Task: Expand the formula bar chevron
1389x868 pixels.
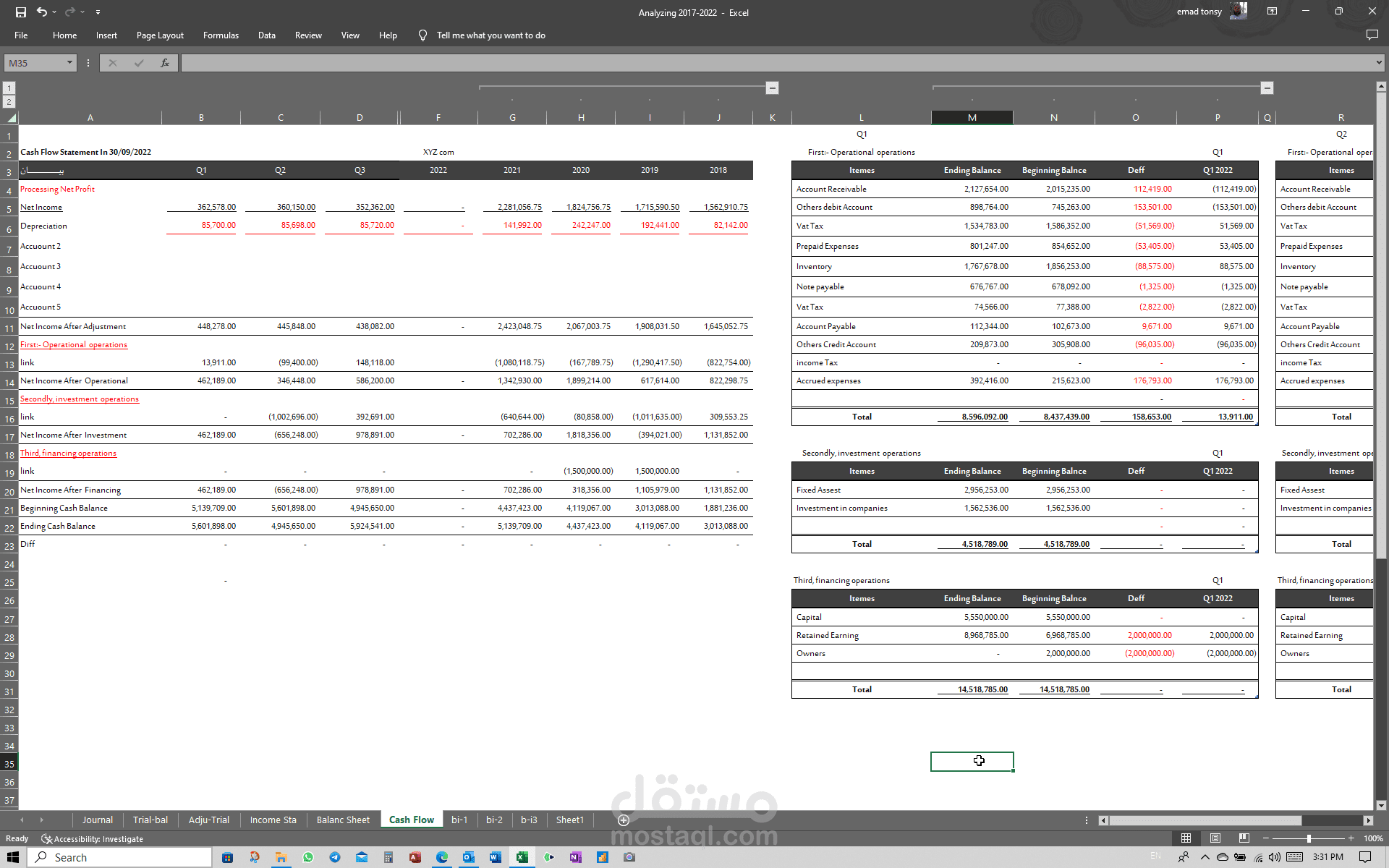Action: click(1379, 63)
